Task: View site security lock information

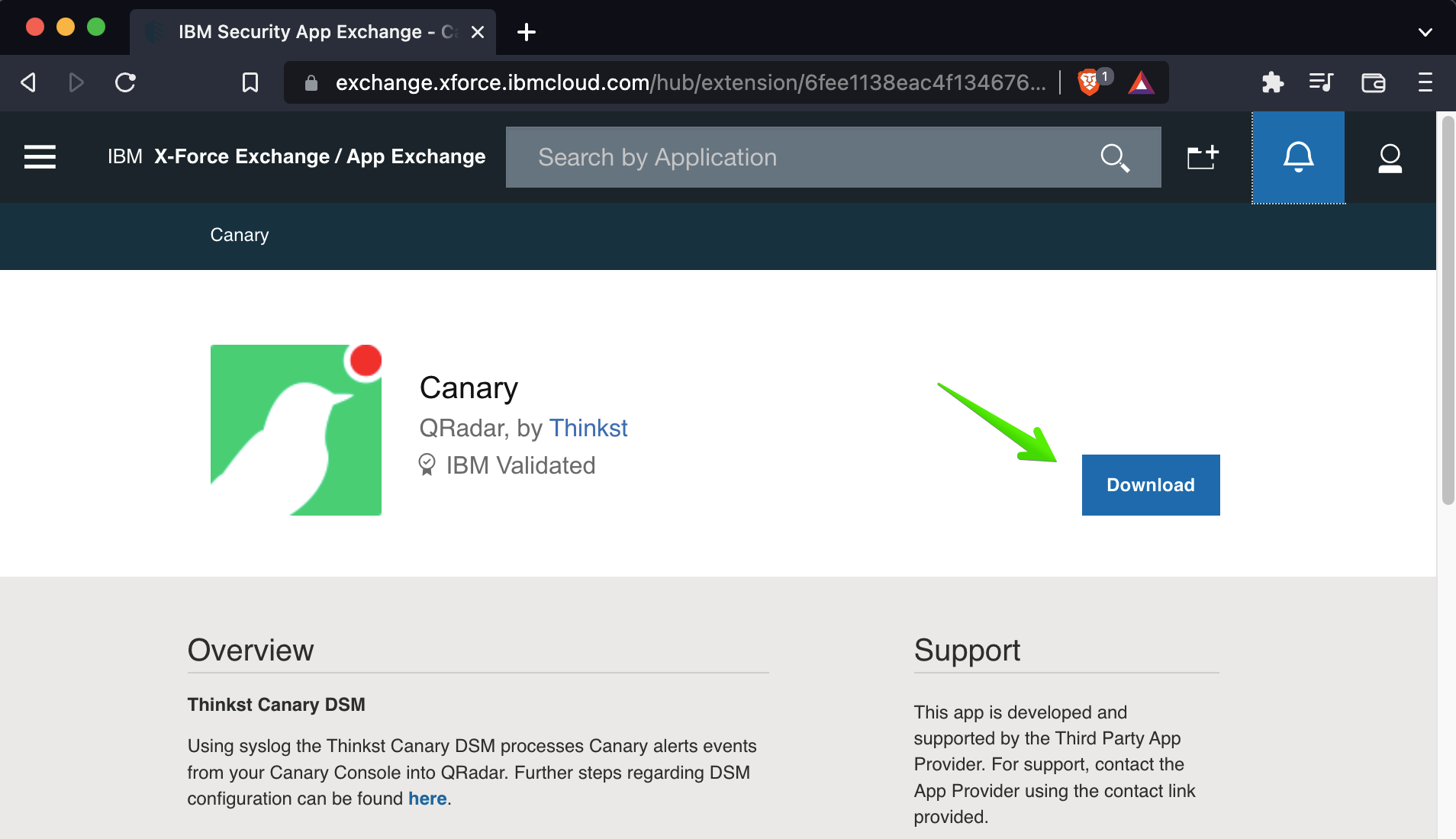Action: click(x=311, y=82)
